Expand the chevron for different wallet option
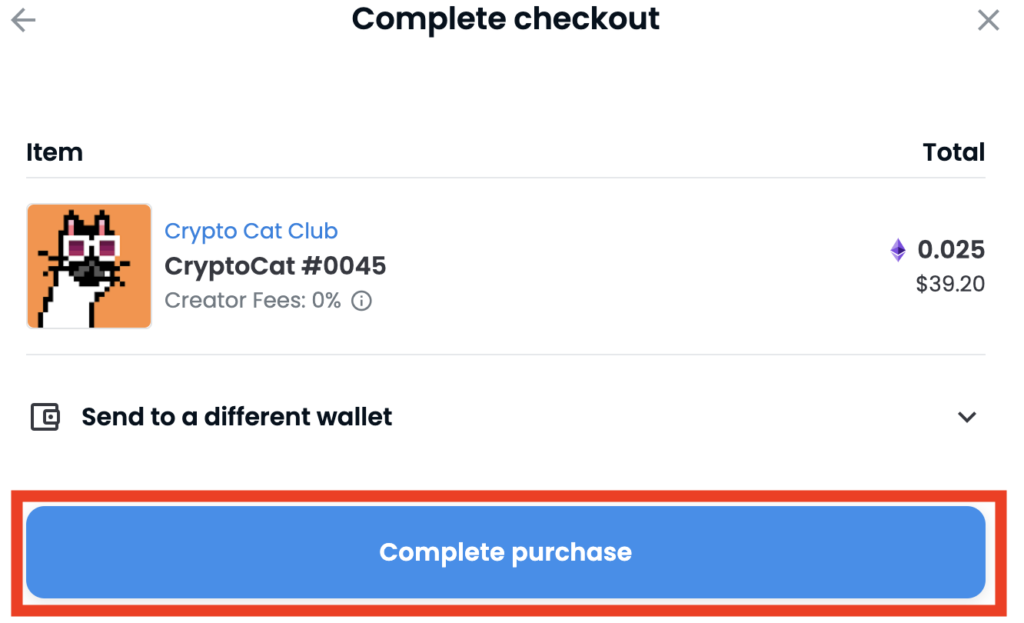Viewport: 1024px width, 623px height. tap(967, 417)
